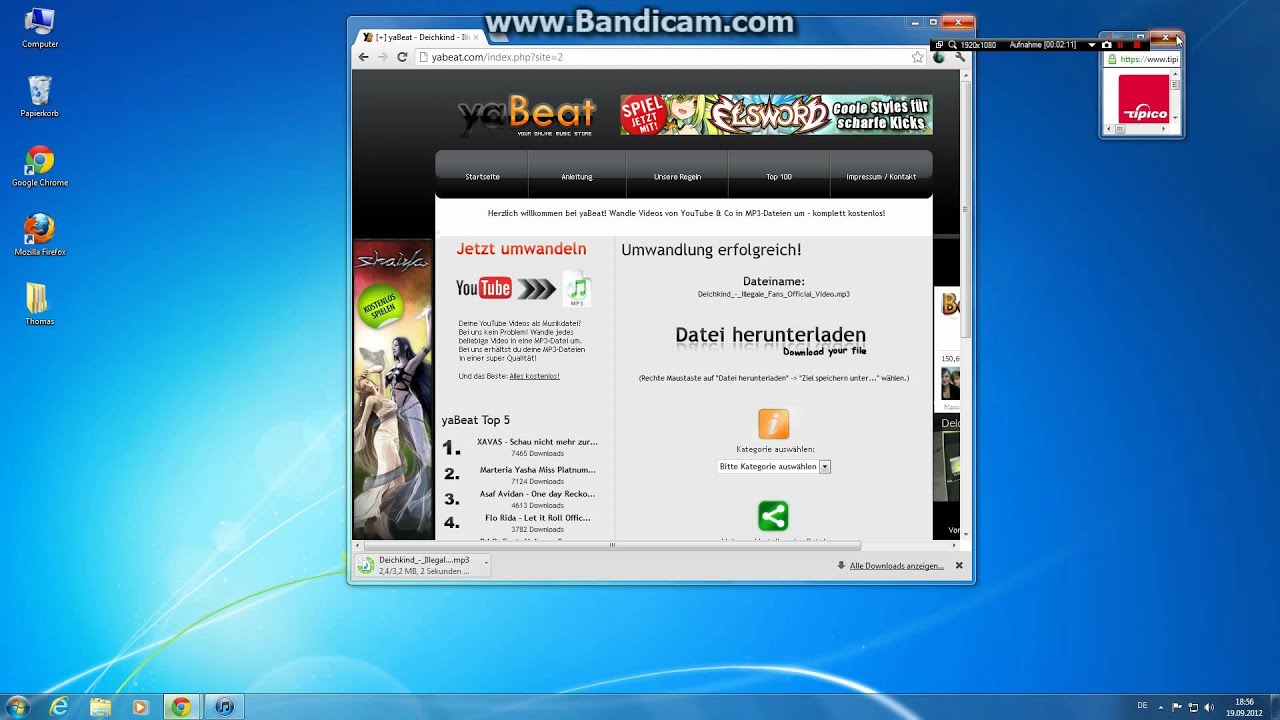
Task: Open 'Bitte Kategorie auswählen' dropdown
Action: click(x=774, y=467)
